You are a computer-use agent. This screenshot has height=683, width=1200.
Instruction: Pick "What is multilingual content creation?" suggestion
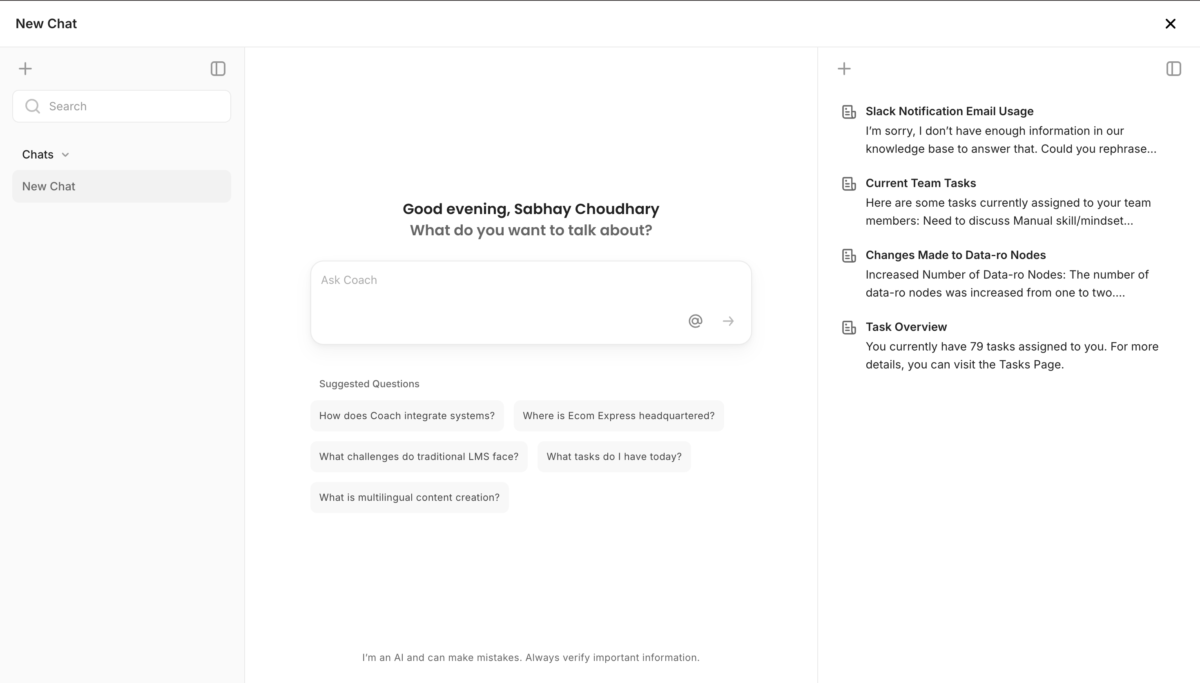pos(409,498)
